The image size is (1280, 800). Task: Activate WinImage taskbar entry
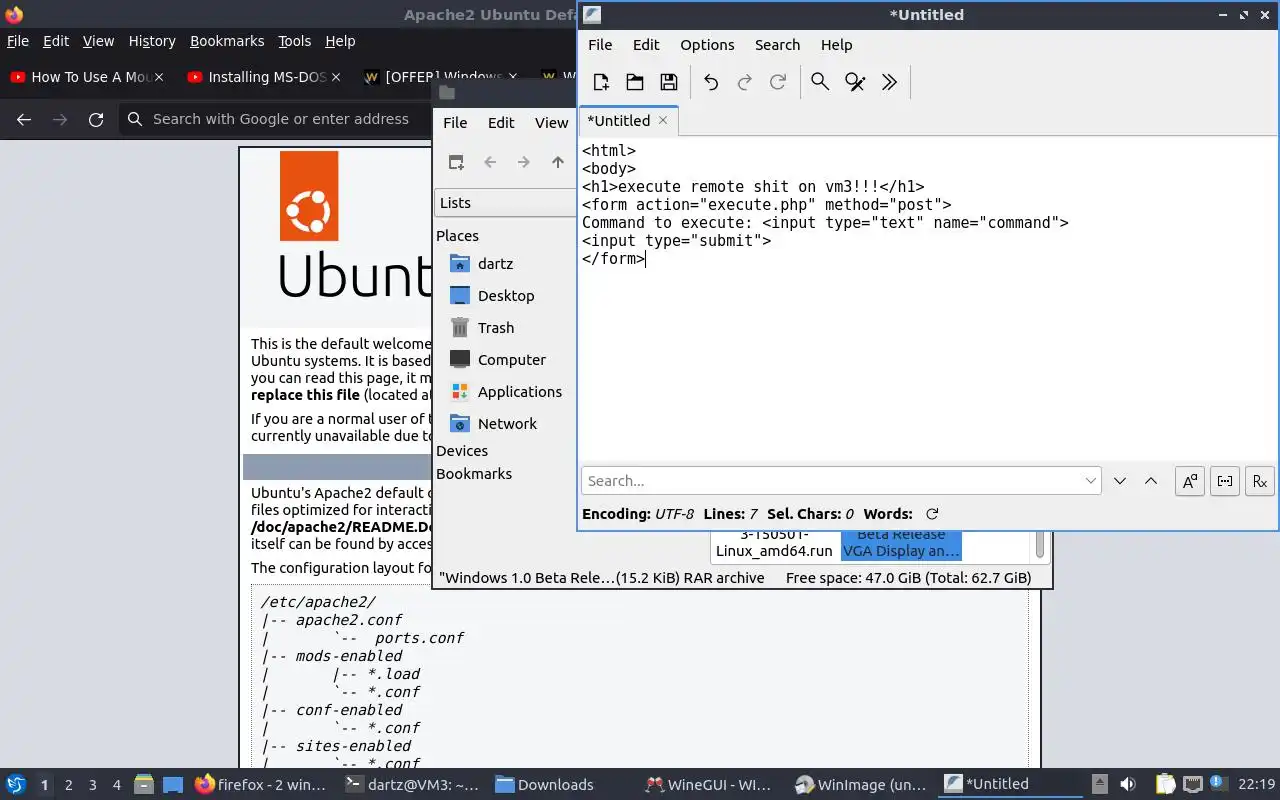861,785
